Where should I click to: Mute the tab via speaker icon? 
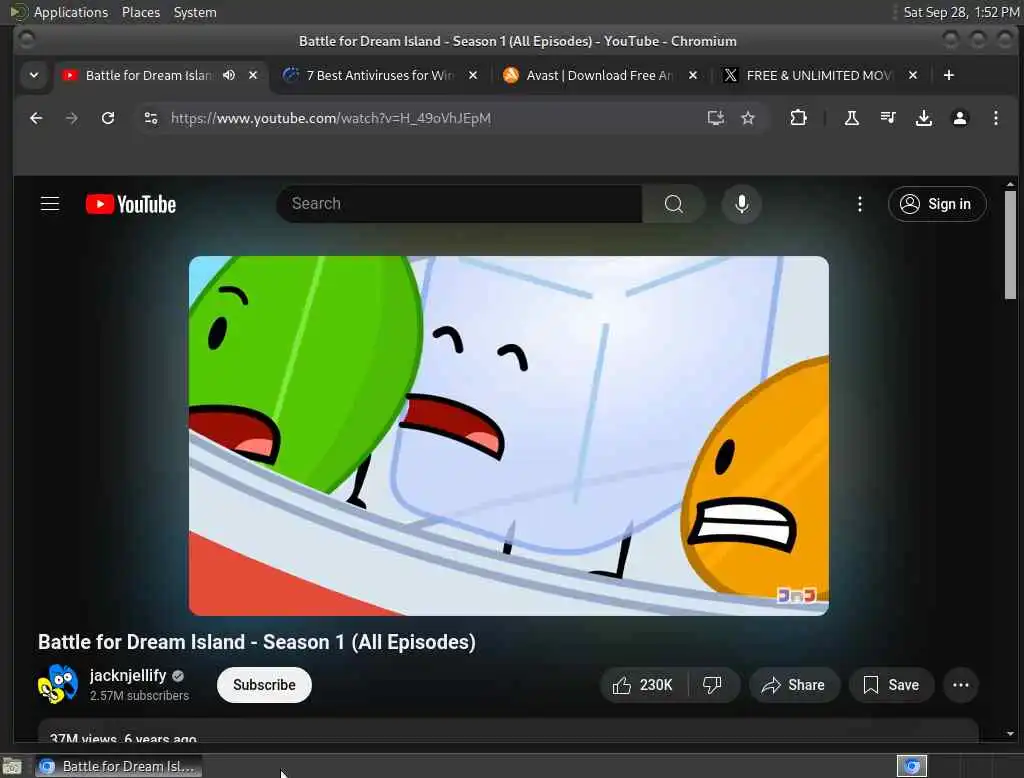tap(229, 75)
